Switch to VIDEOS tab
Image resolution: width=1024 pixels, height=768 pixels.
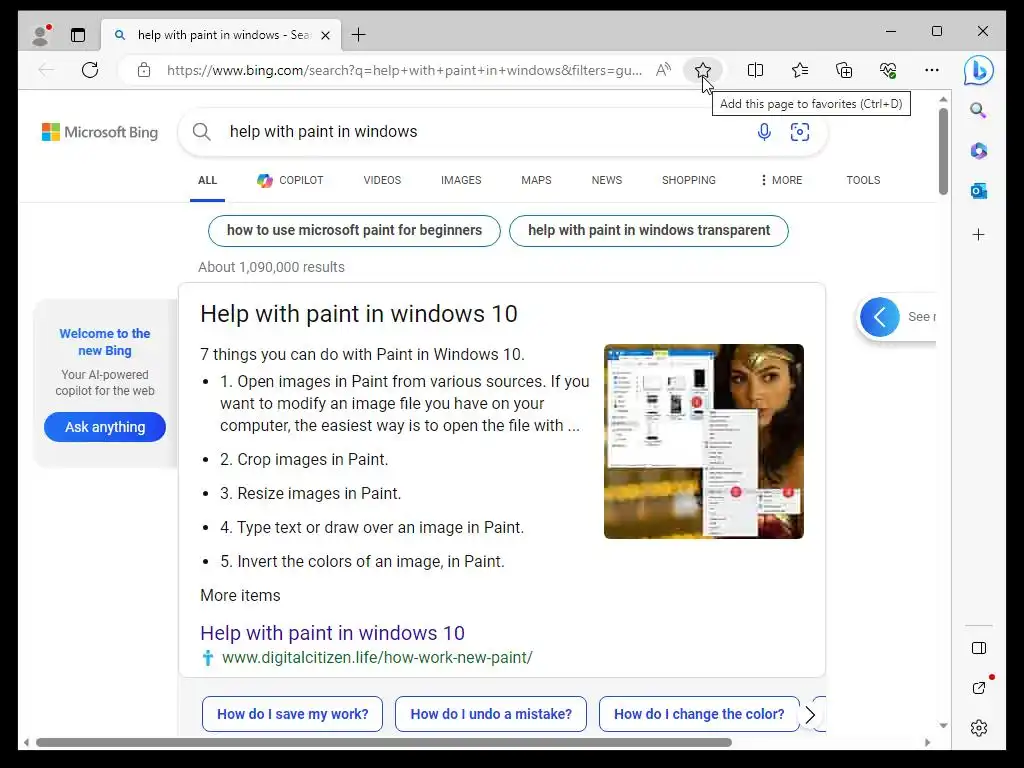pos(382,180)
